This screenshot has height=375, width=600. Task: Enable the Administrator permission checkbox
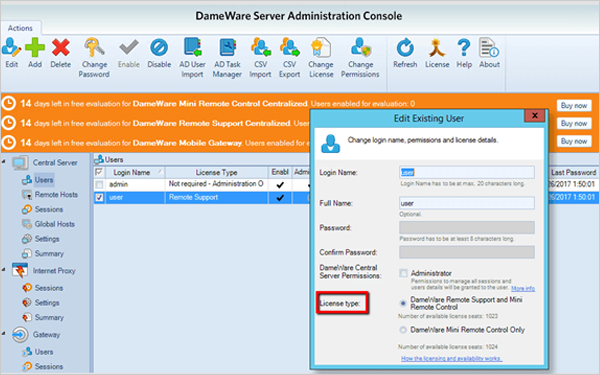pos(403,273)
